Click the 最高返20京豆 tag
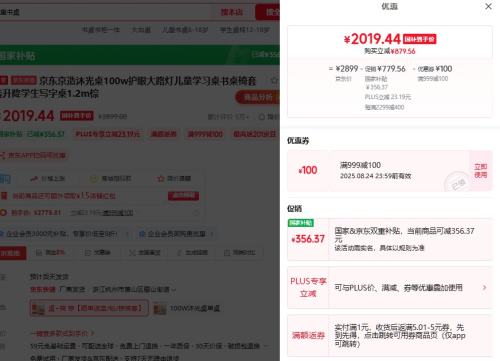This screenshot has width=500, height=361. (x=255, y=134)
